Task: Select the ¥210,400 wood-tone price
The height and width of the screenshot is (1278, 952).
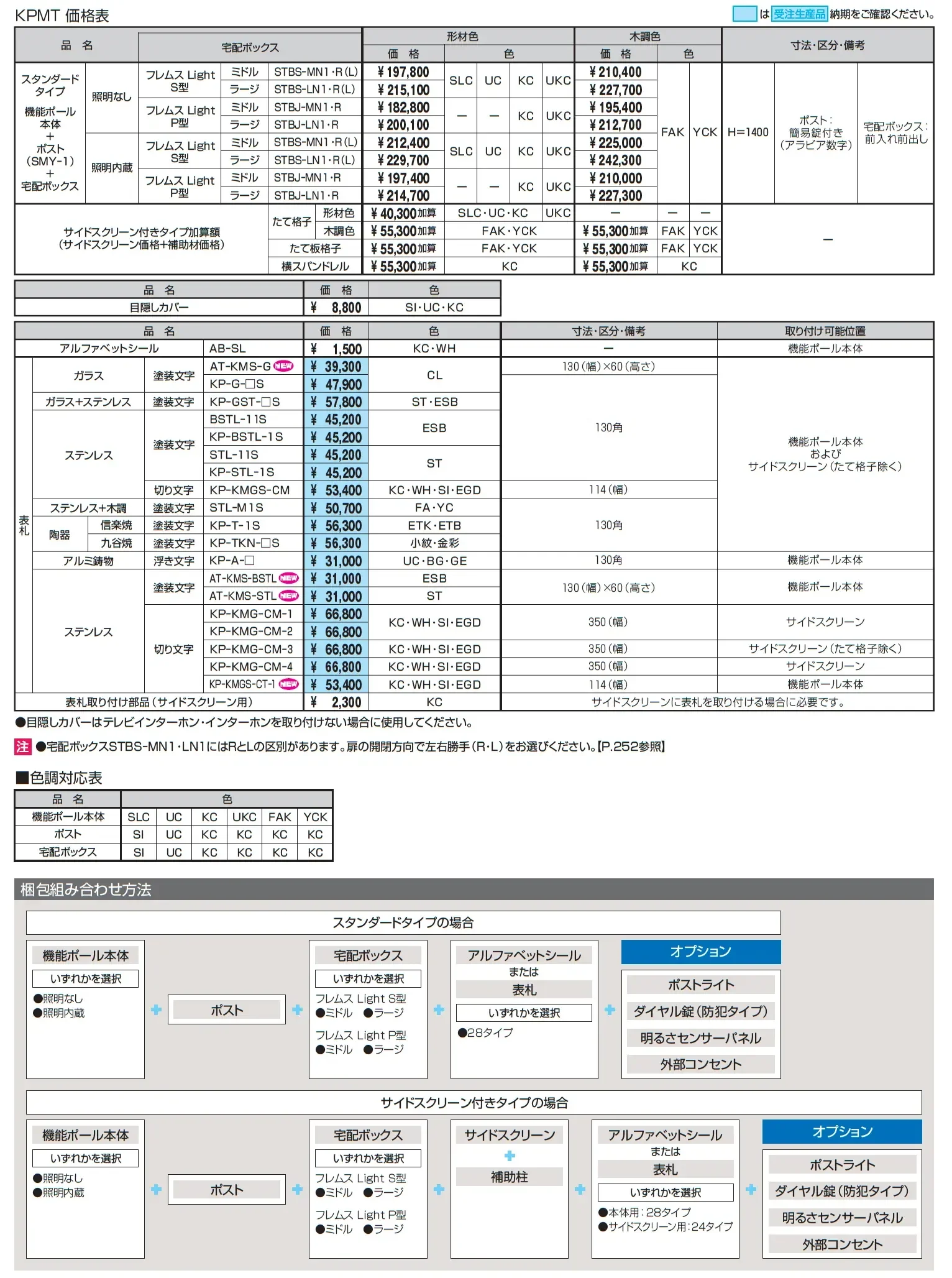Action: pos(615,72)
